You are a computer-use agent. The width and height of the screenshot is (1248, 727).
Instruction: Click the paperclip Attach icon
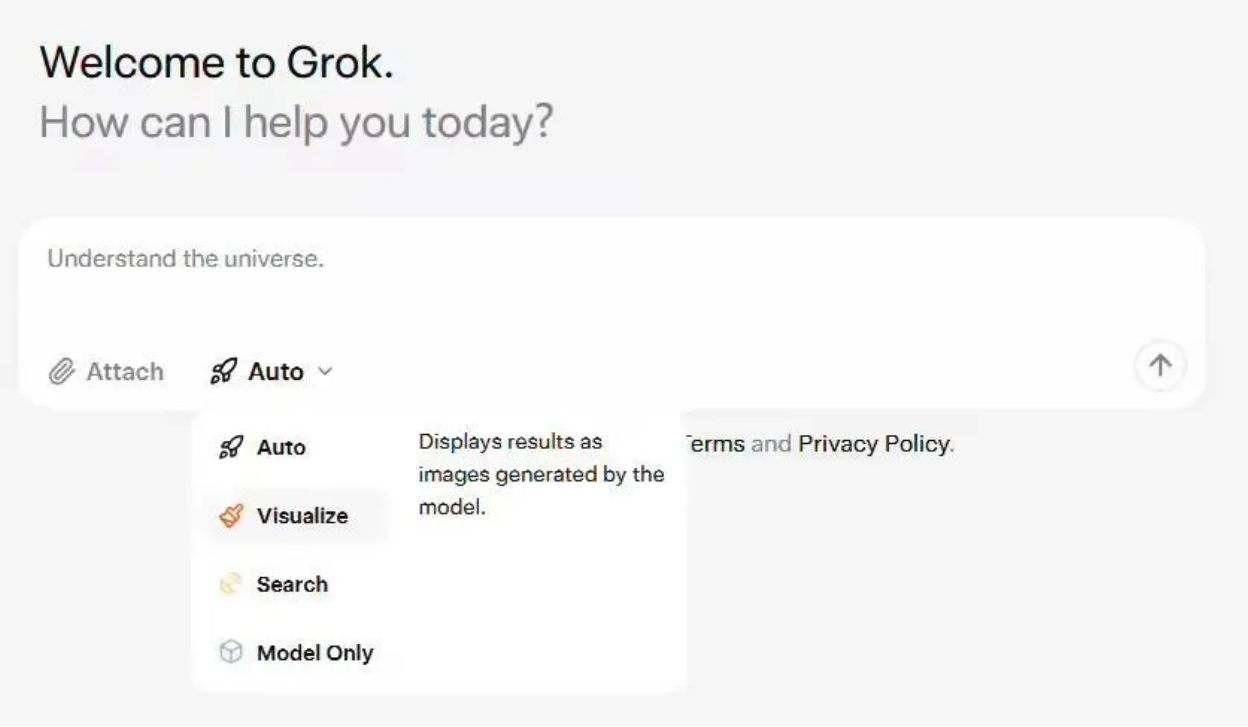point(62,372)
